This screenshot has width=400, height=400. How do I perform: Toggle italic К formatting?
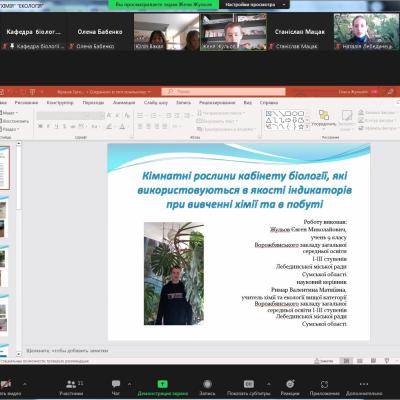[48, 126]
